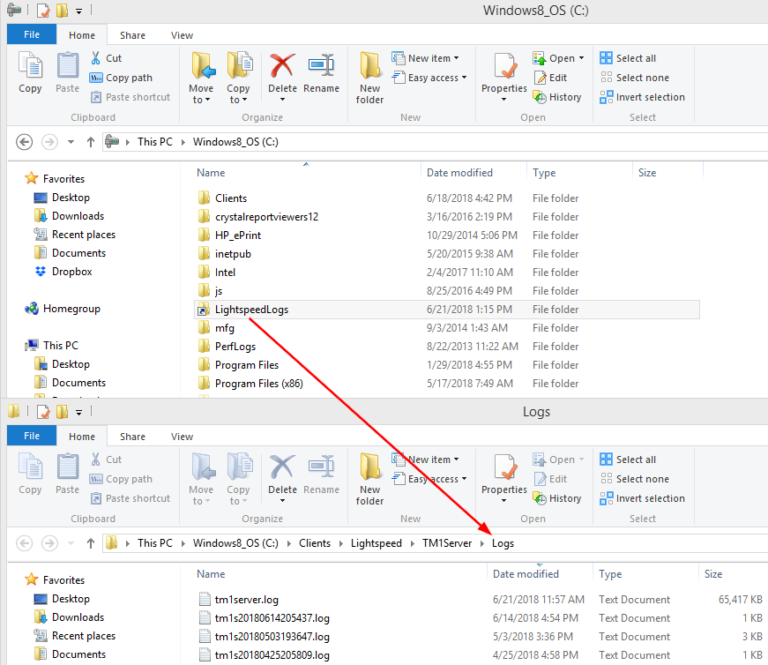Screen dimensions: 768x665
Task: Click Edit in top window ribbon
Action: pyautogui.click(x=551, y=78)
